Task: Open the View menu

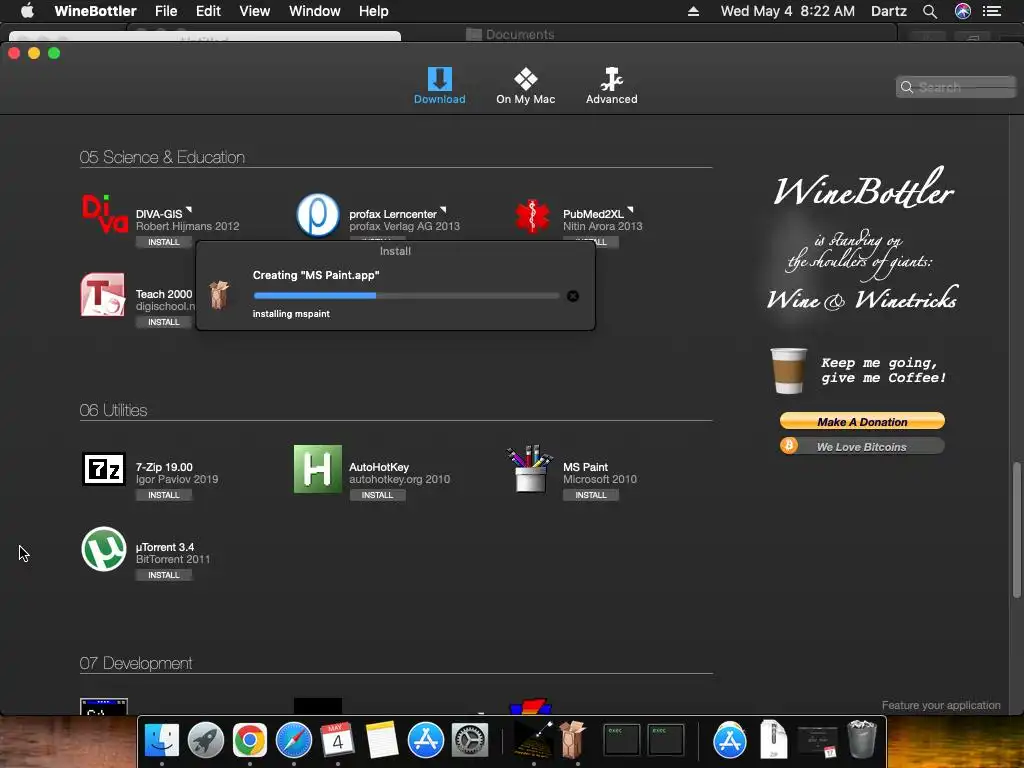Action: (x=255, y=11)
